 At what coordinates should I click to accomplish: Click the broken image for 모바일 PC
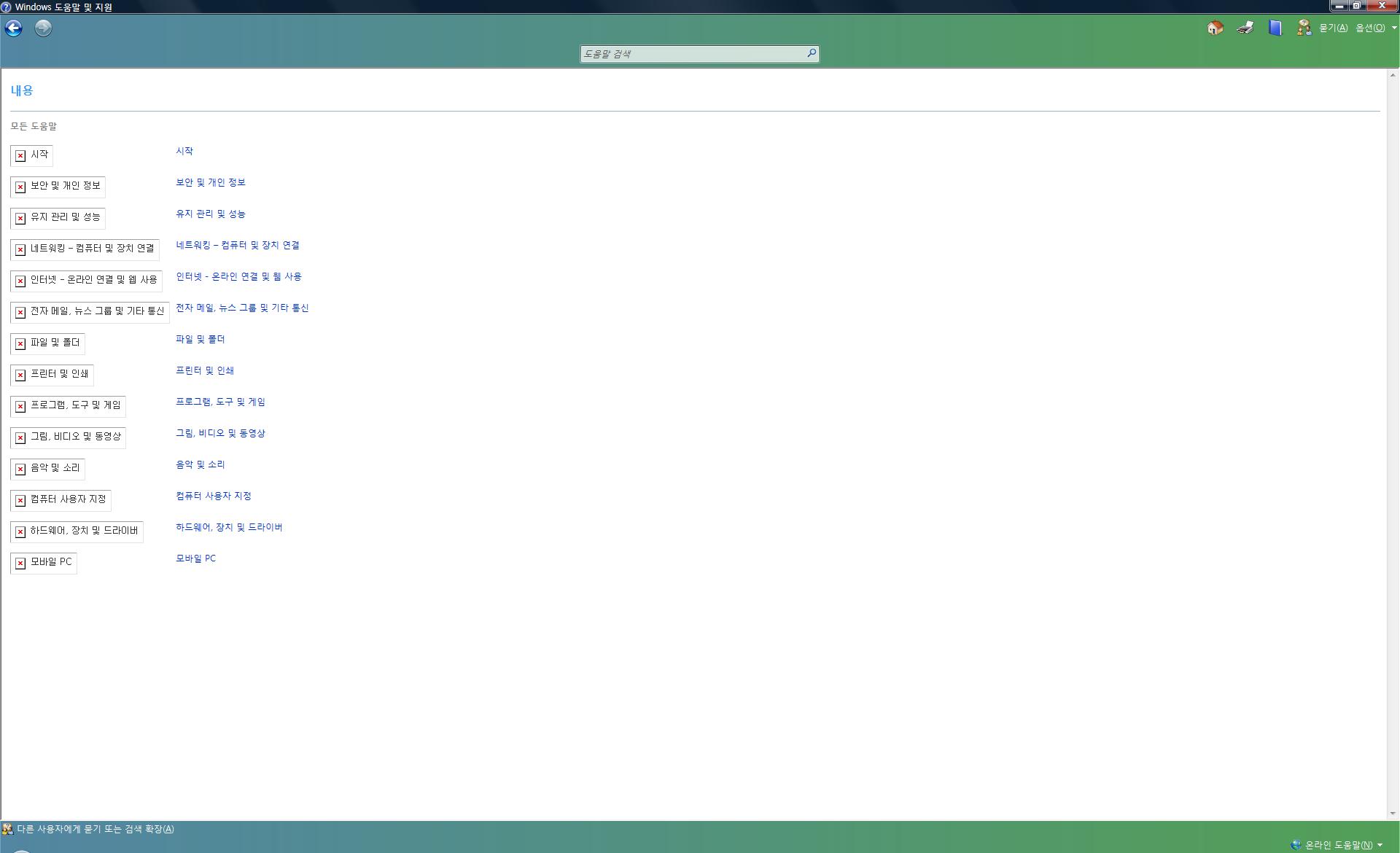tap(44, 563)
